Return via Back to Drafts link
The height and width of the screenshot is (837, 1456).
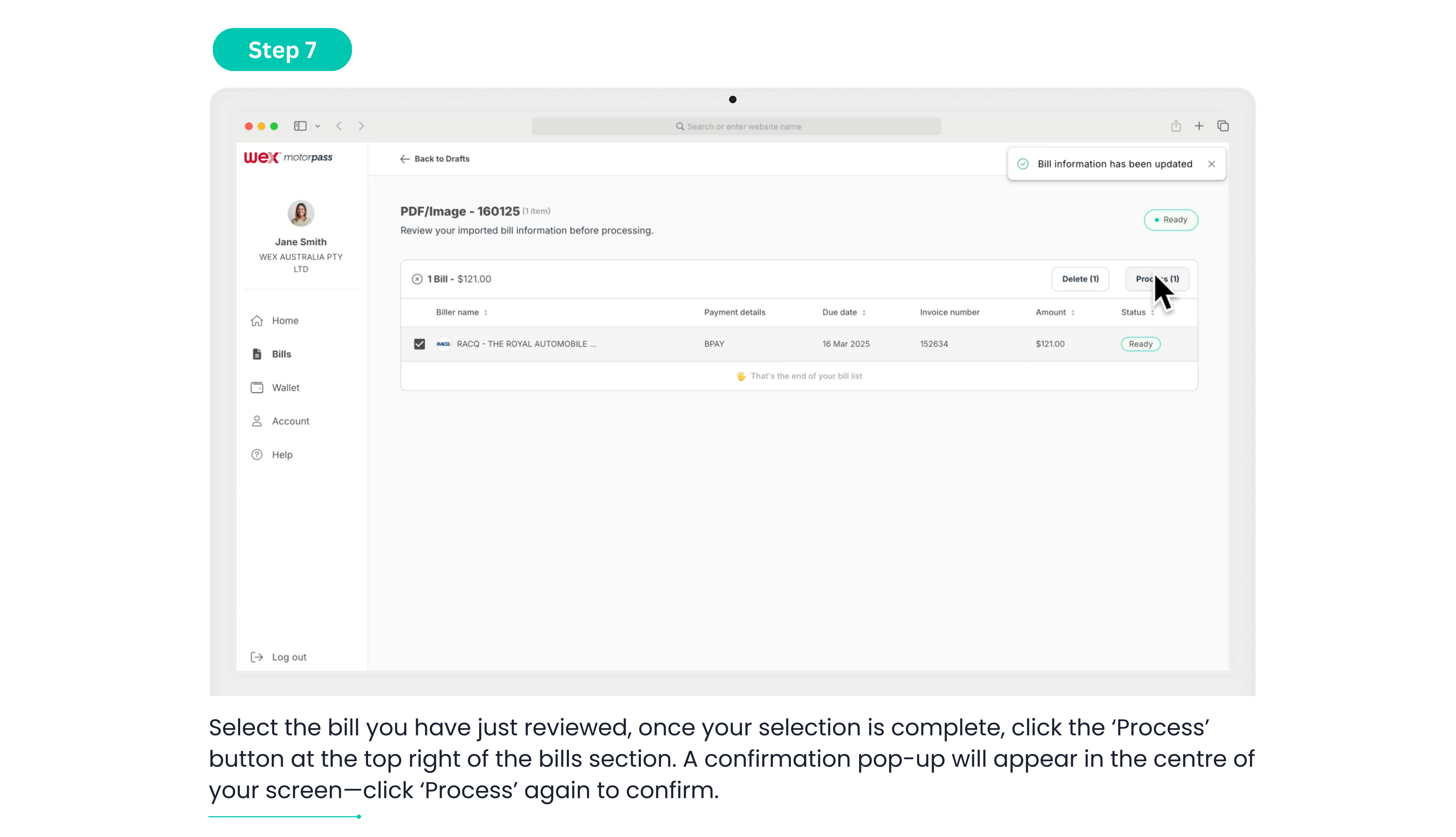pyautogui.click(x=434, y=159)
